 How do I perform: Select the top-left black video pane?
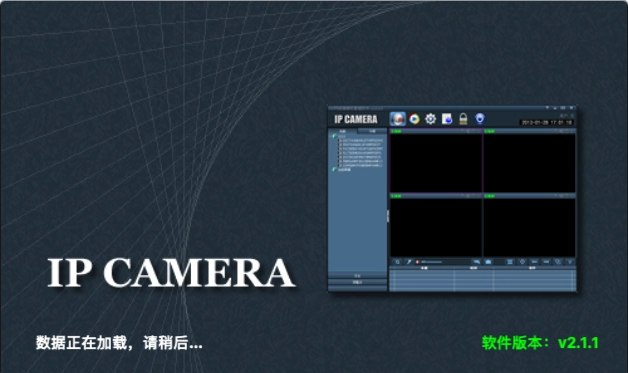pos(436,163)
